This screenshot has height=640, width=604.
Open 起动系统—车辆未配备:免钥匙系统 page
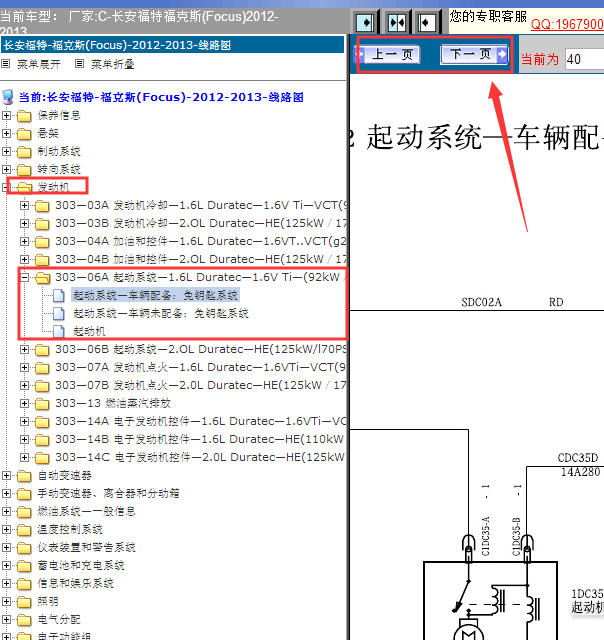(161, 313)
